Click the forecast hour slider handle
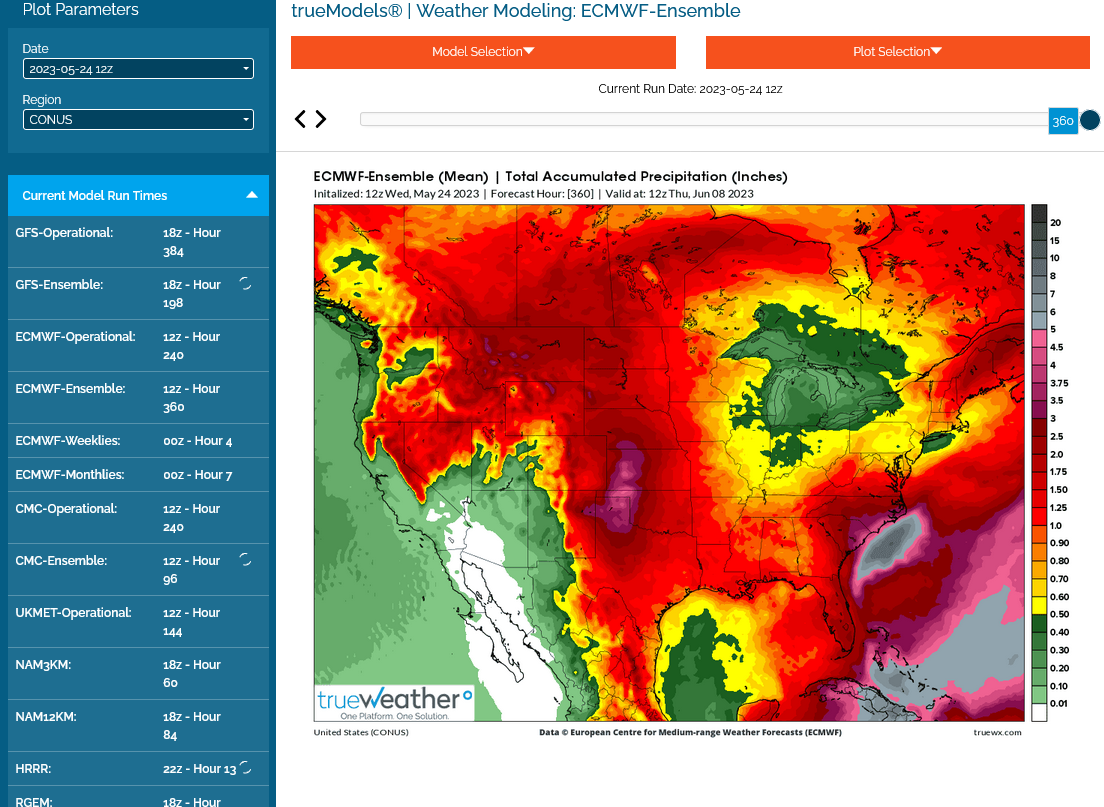This screenshot has width=1104, height=807. point(1090,120)
